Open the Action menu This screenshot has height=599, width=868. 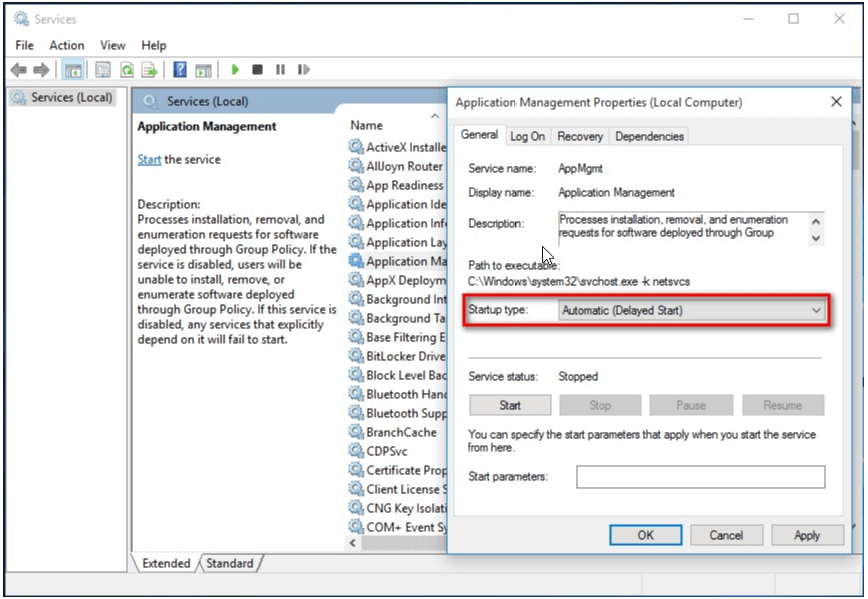pos(67,45)
